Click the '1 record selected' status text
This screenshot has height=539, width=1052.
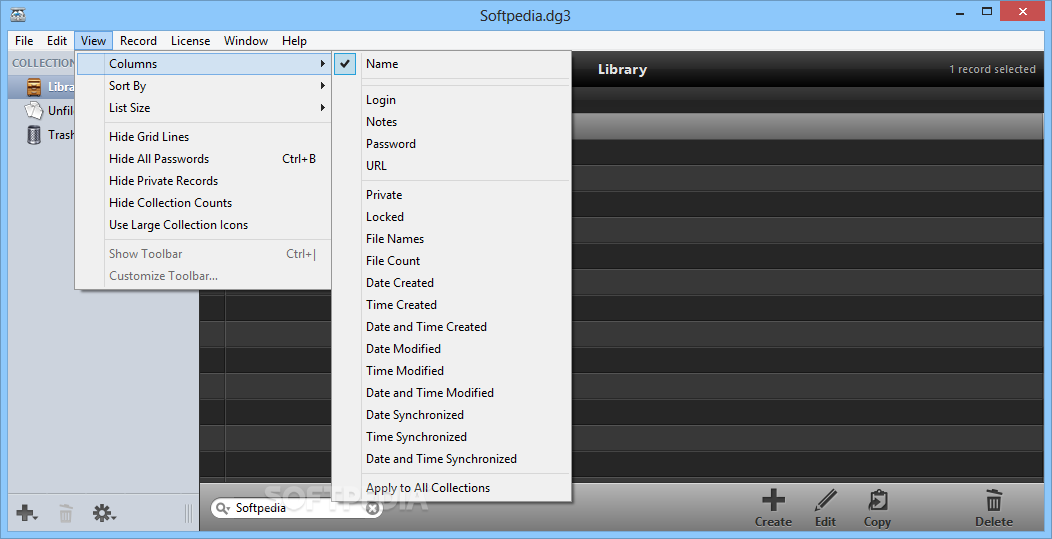click(x=992, y=69)
